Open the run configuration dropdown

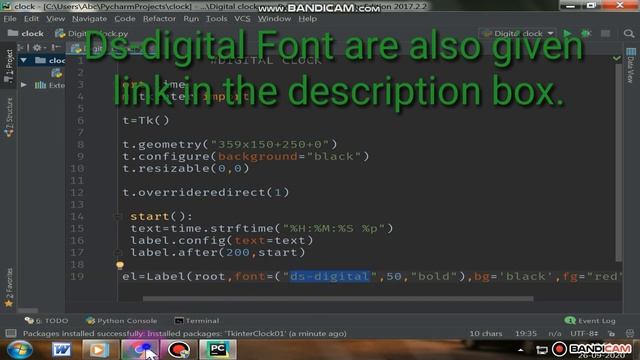click(519, 33)
